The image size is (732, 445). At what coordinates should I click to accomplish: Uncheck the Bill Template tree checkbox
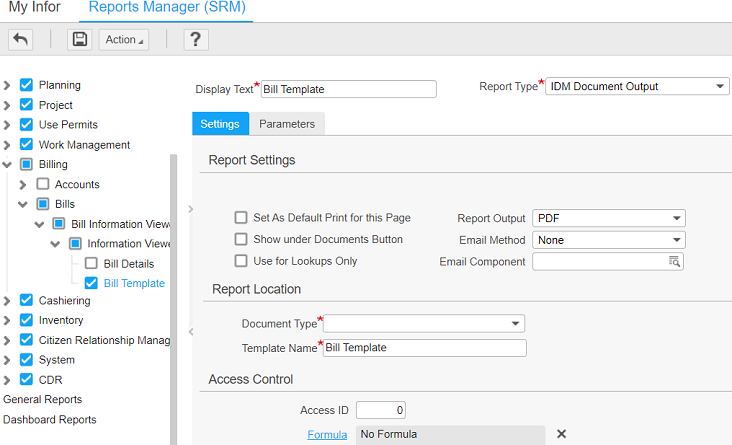click(x=91, y=283)
